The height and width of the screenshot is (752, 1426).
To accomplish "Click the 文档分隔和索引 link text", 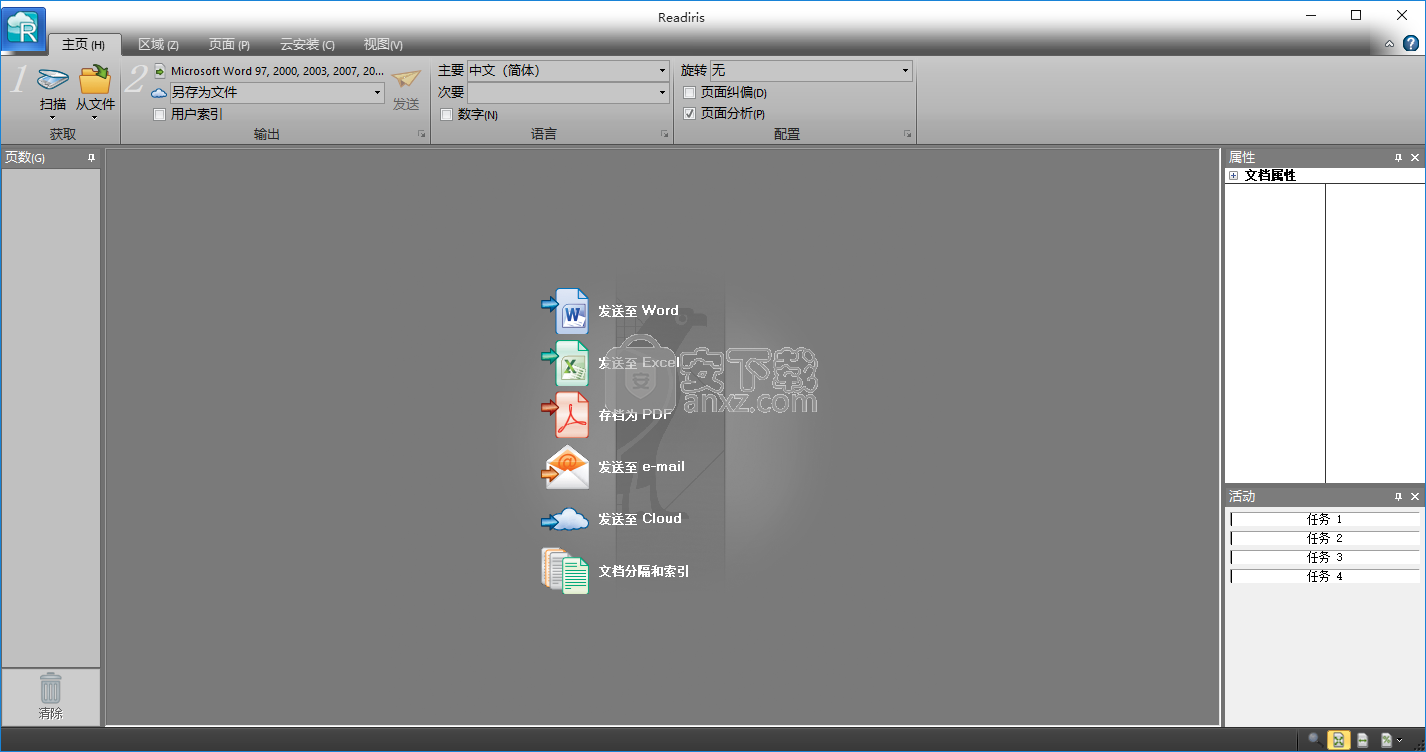I will click(x=643, y=571).
